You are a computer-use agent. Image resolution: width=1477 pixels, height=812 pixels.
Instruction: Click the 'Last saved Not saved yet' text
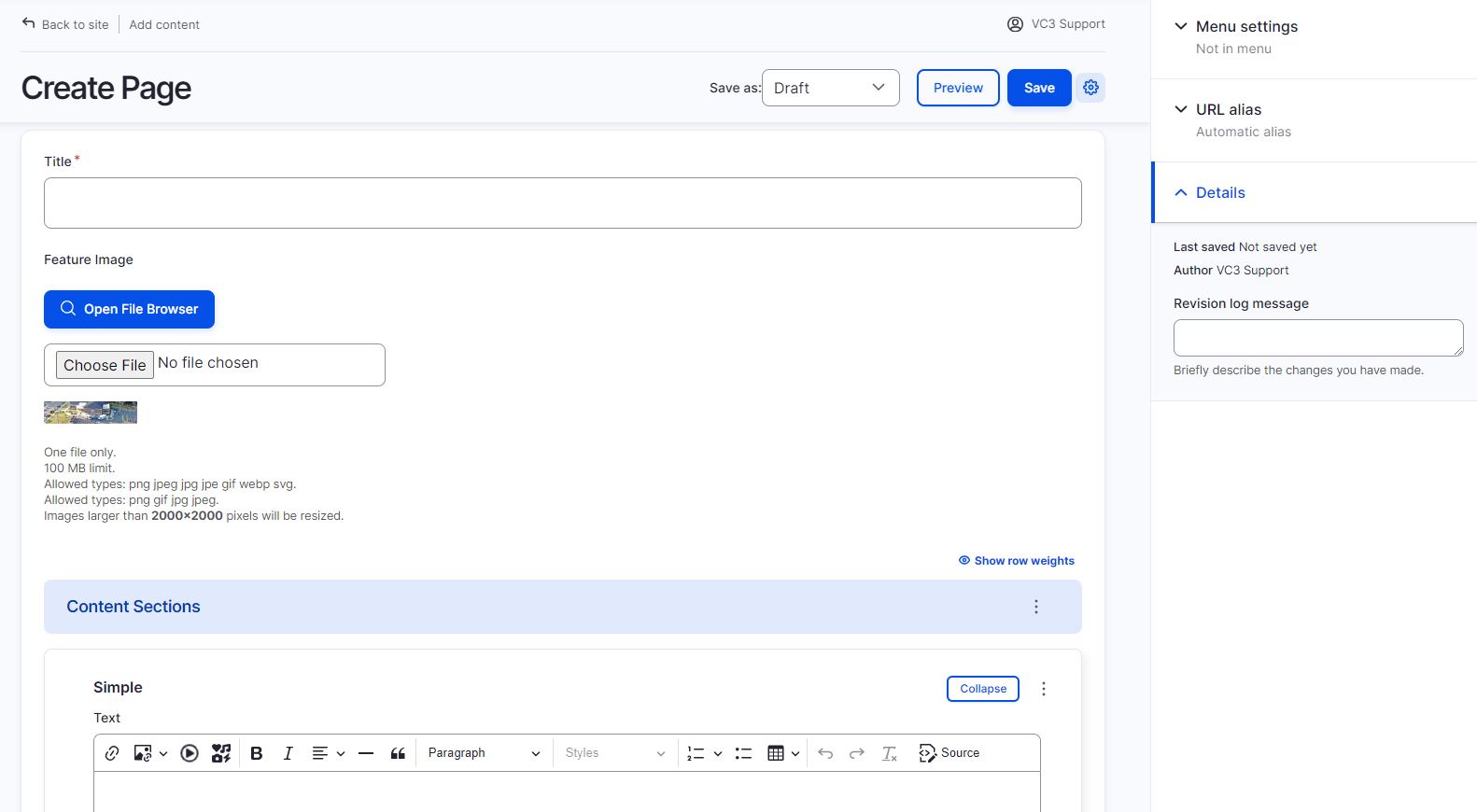tap(1245, 247)
